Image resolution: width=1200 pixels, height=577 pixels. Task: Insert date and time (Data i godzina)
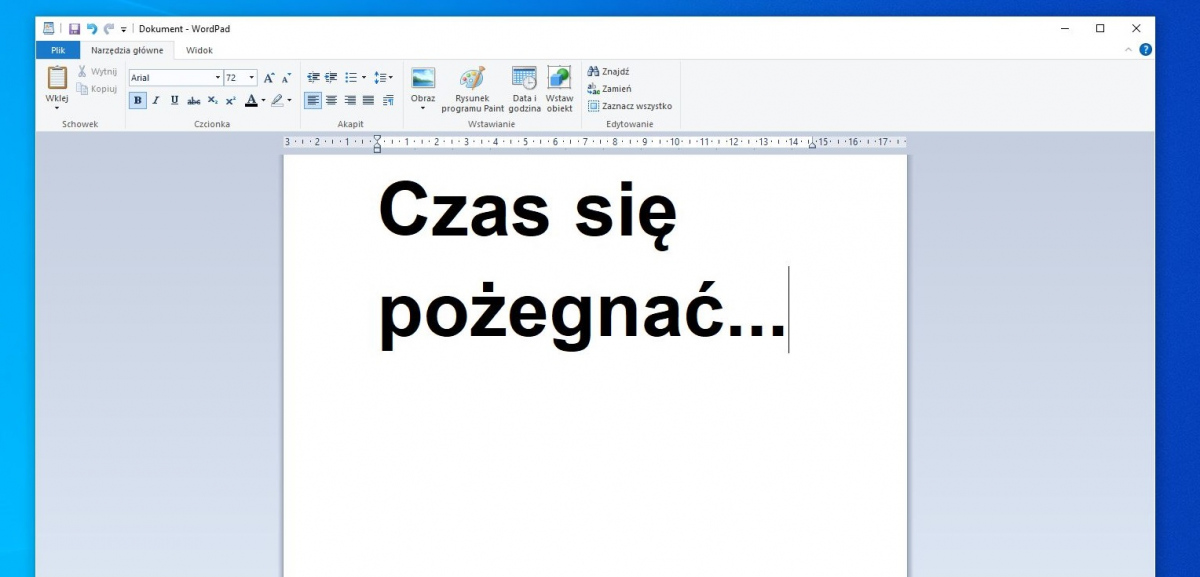pyautogui.click(x=524, y=90)
